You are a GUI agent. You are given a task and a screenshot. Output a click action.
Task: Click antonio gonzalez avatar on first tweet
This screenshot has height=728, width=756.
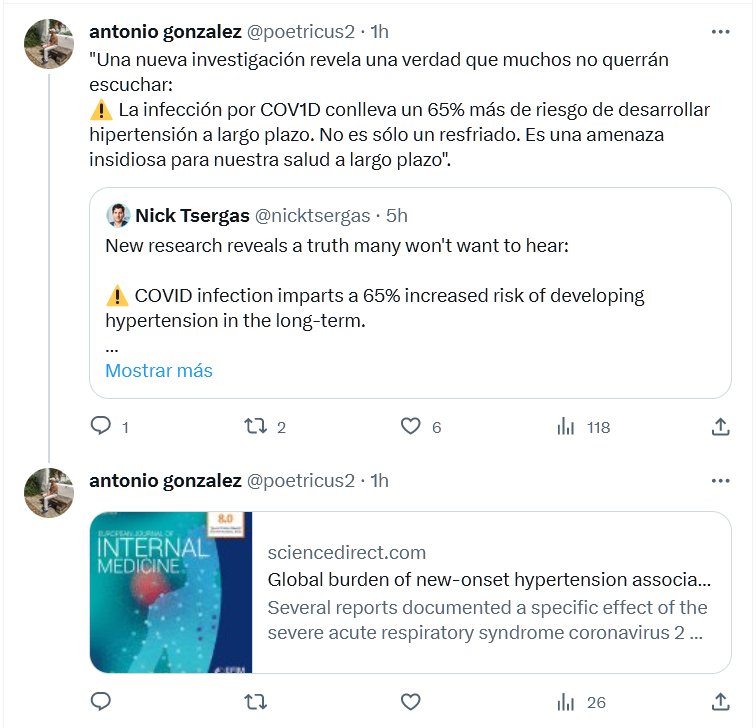click(48, 44)
